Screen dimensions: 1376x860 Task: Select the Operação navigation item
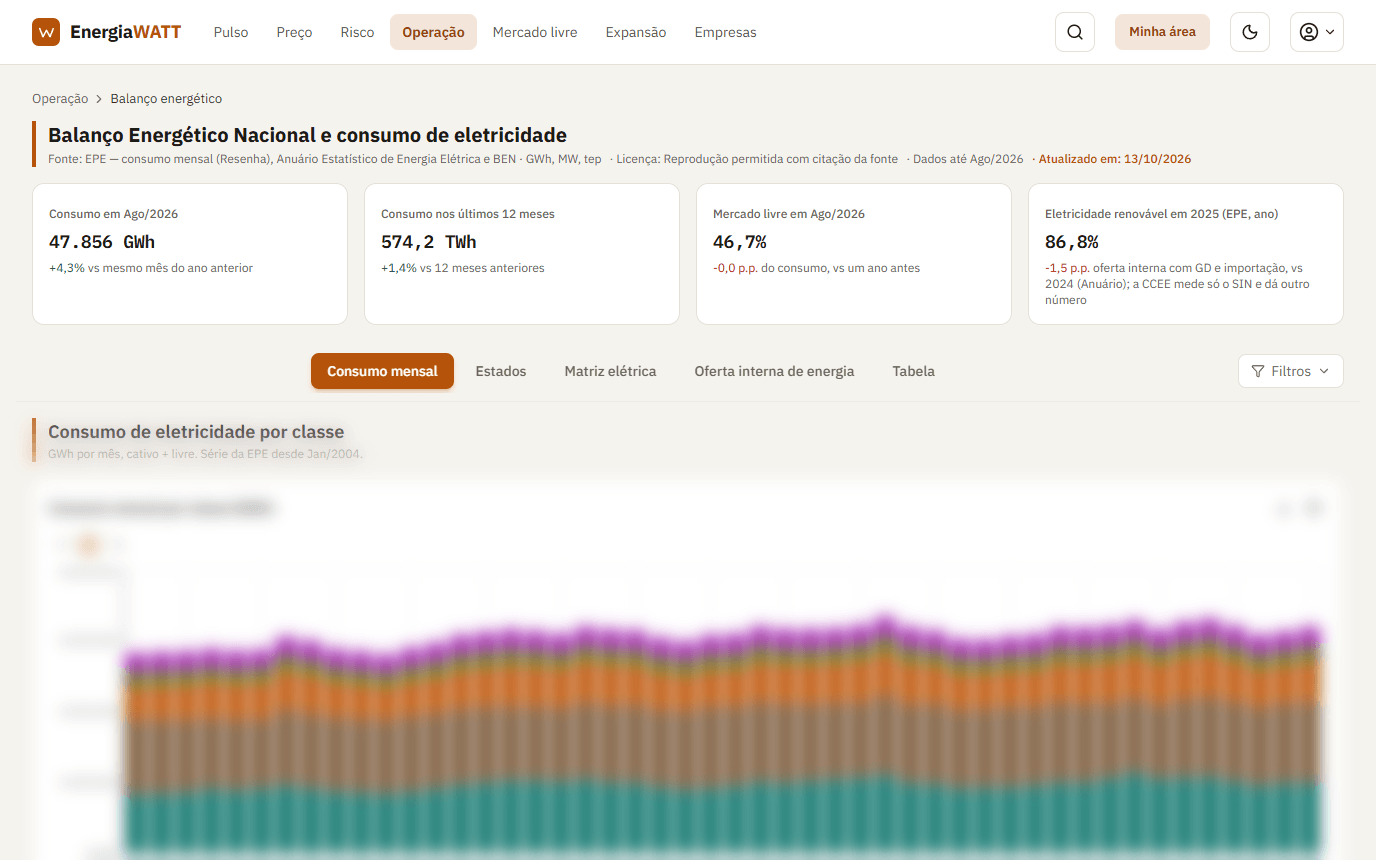point(433,32)
